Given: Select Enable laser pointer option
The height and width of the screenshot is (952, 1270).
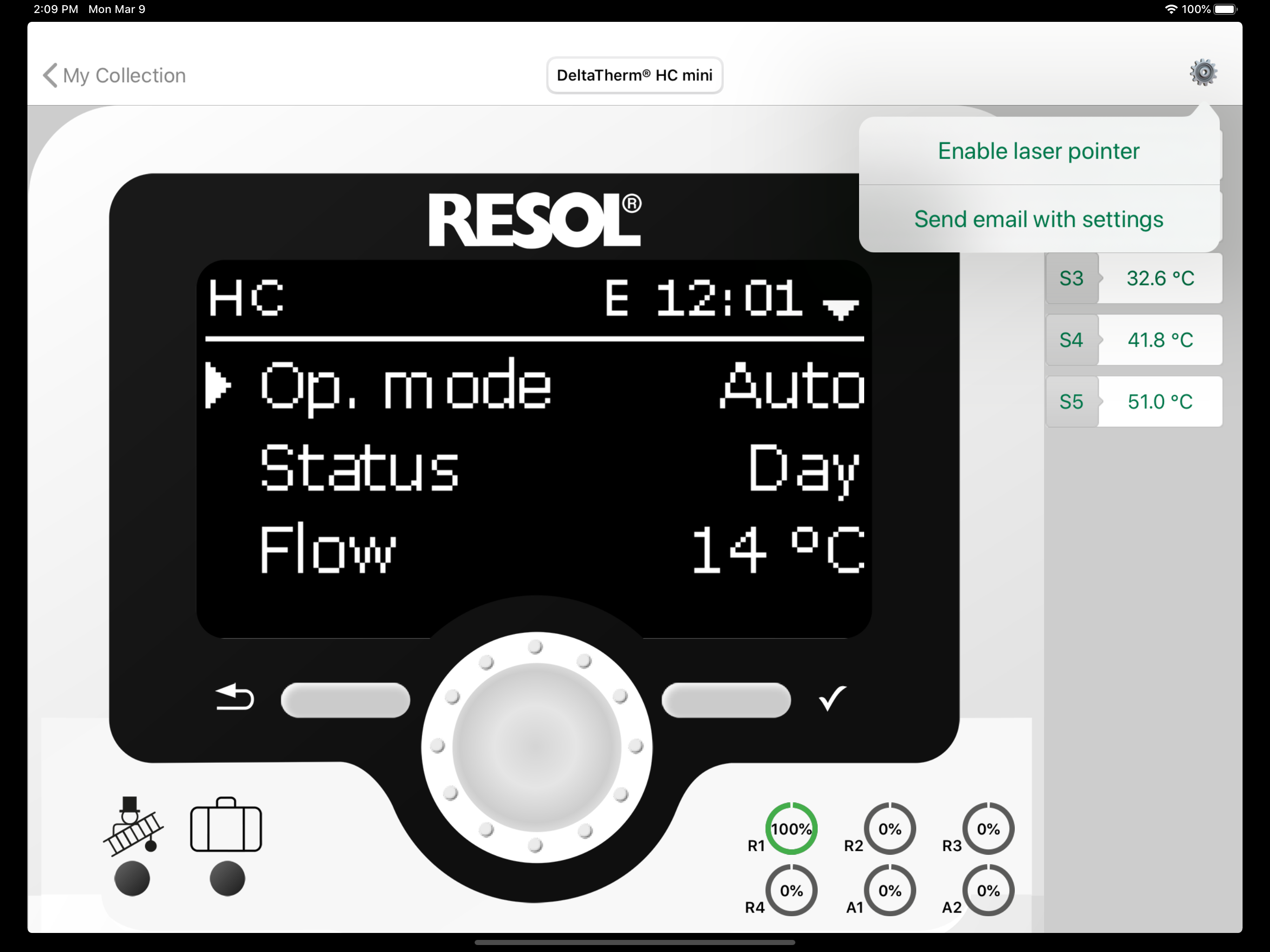Looking at the screenshot, I should (x=1038, y=151).
